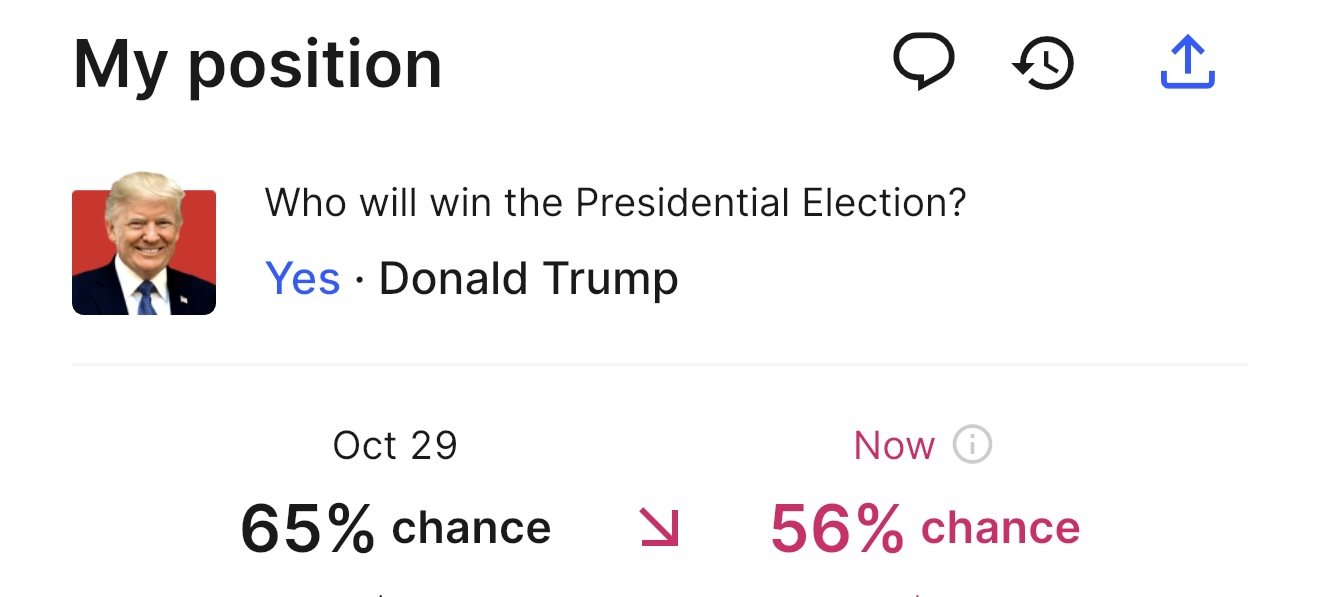This screenshot has width=1320, height=597.
Task: Click the dot separator after Yes
Action: (x=360, y=280)
